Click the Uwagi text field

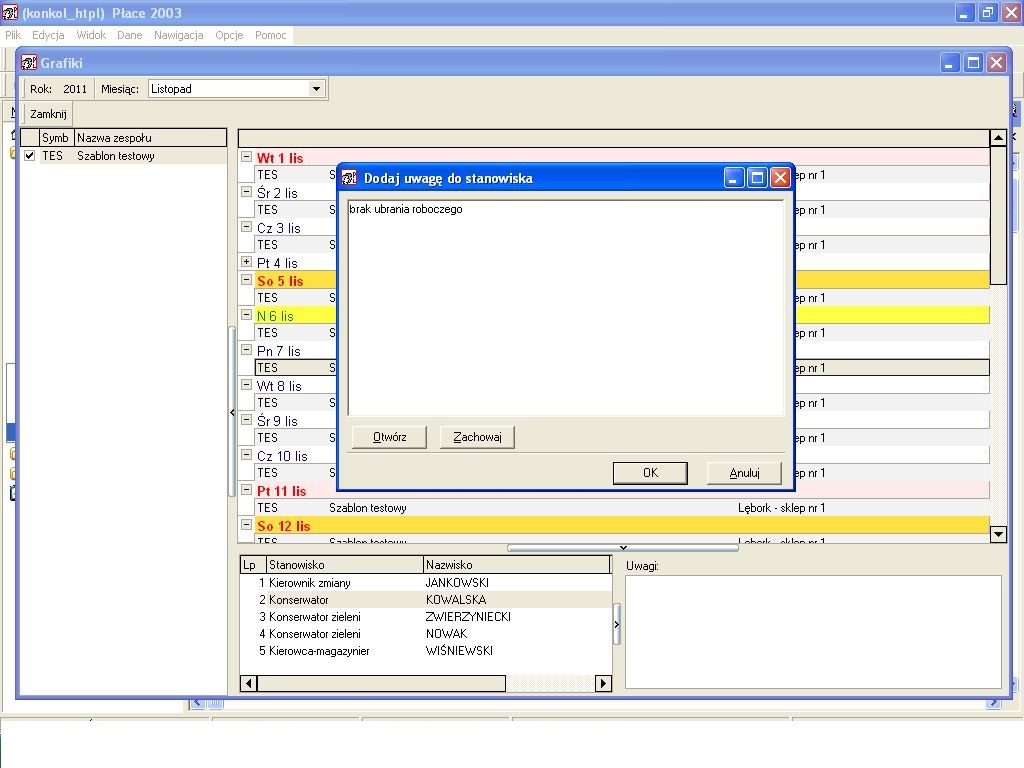(x=813, y=632)
